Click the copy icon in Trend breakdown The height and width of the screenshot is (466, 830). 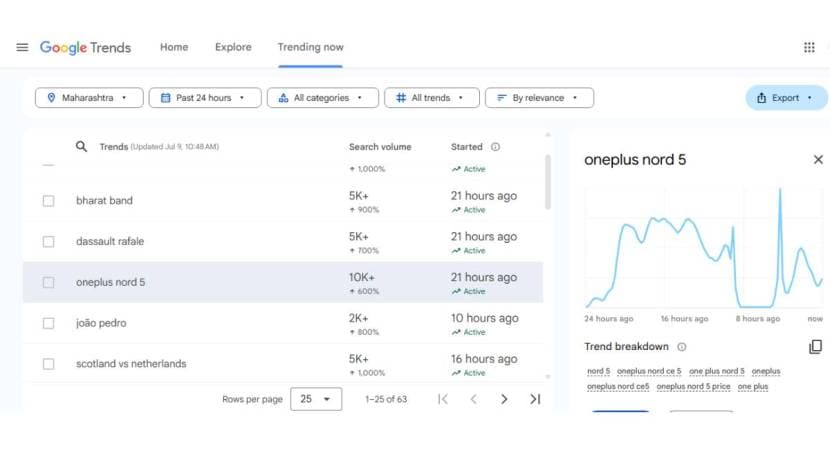pos(815,347)
